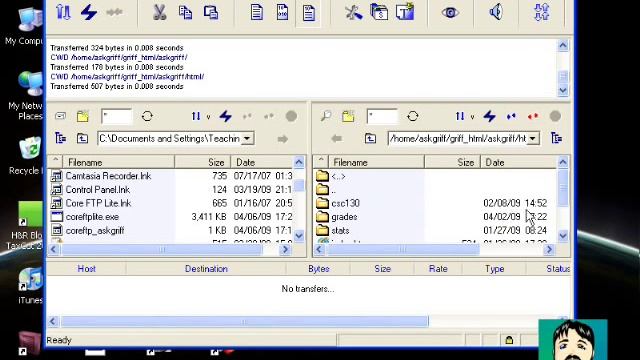This screenshot has width=640, height=360.
Task: Click the text template 'T' icon
Action: (405, 12)
